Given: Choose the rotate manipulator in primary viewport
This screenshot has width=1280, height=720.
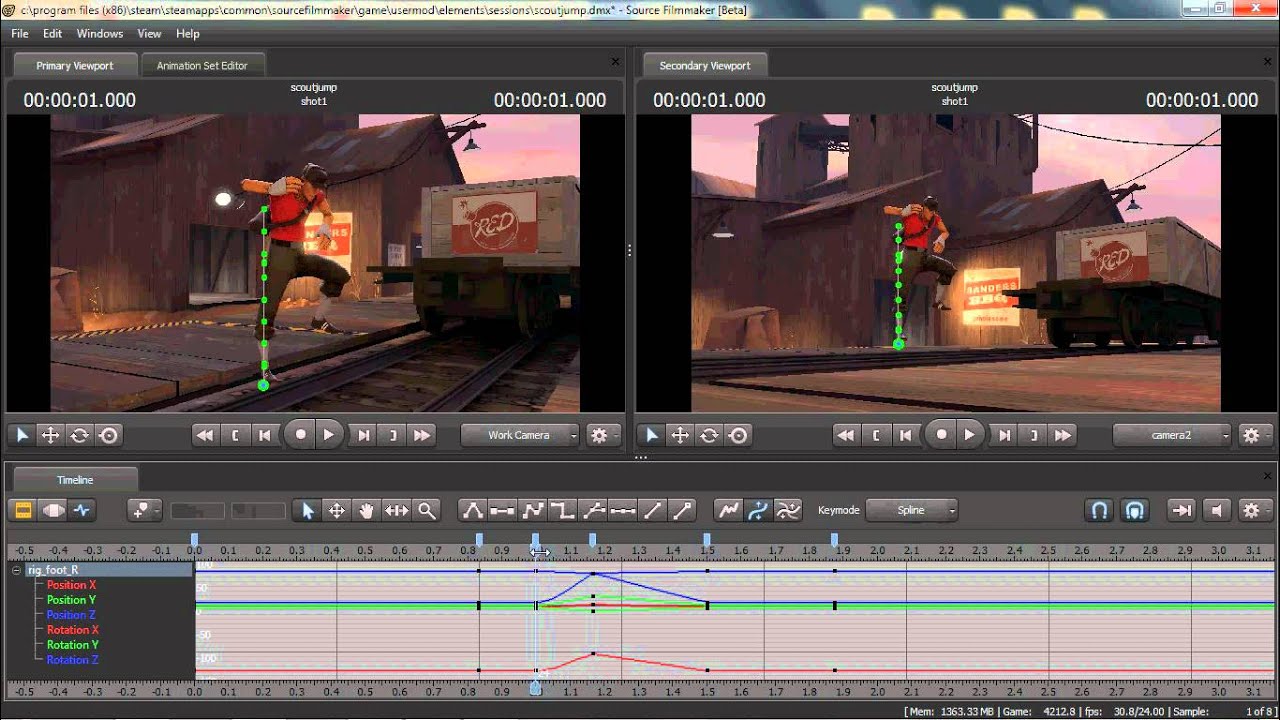Looking at the screenshot, I should tap(79, 435).
